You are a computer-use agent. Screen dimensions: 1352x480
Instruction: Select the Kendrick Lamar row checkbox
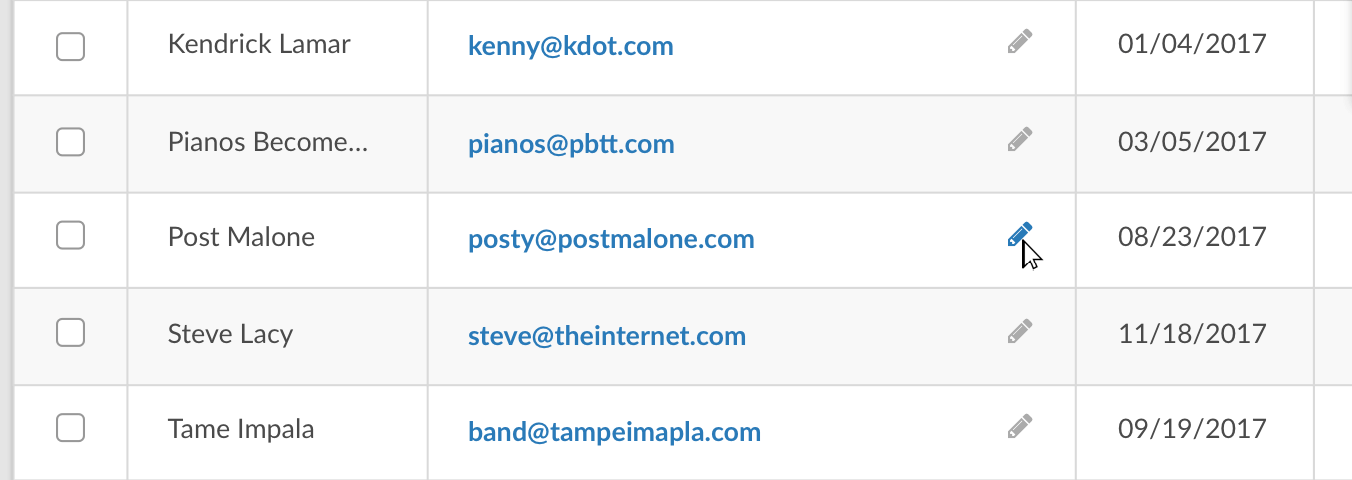[x=70, y=46]
